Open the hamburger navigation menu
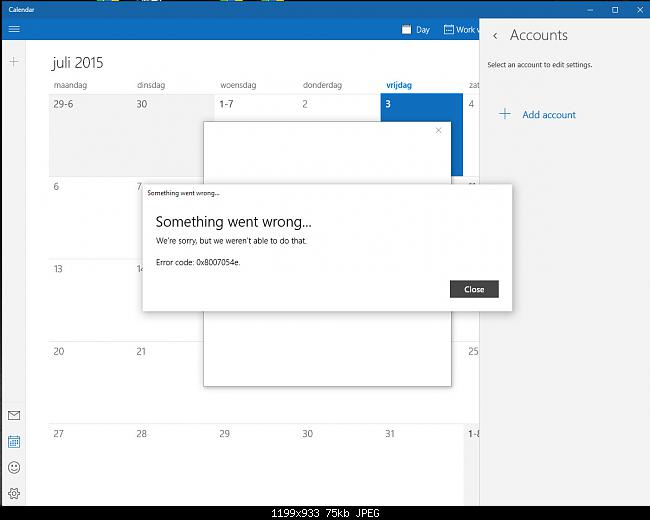650x520 pixels. pos(14,29)
